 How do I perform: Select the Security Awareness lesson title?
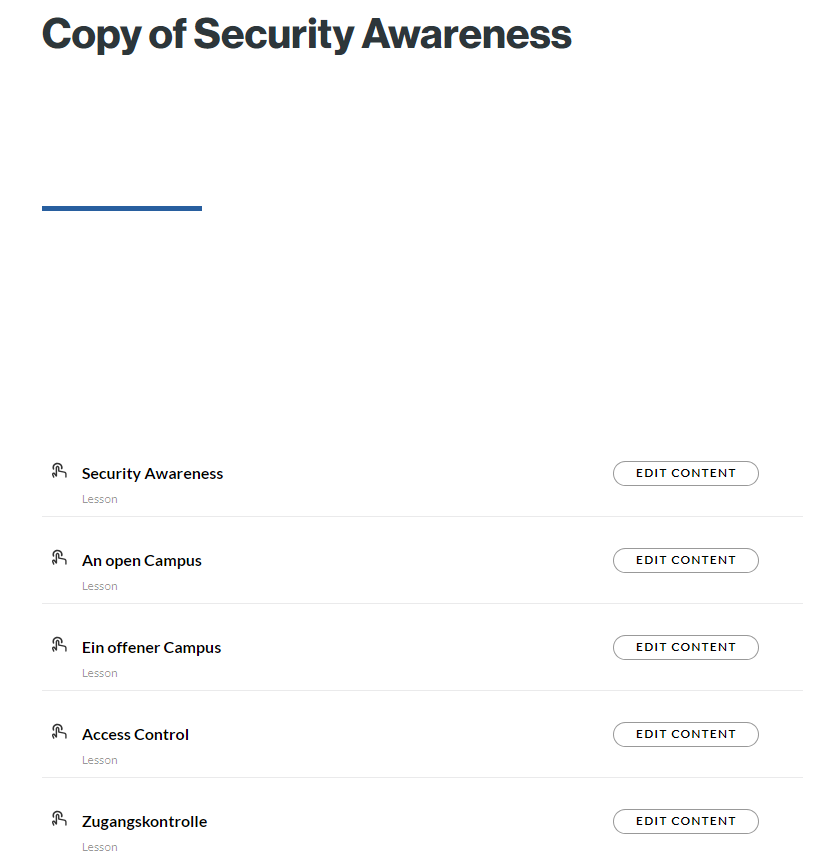point(152,474)
